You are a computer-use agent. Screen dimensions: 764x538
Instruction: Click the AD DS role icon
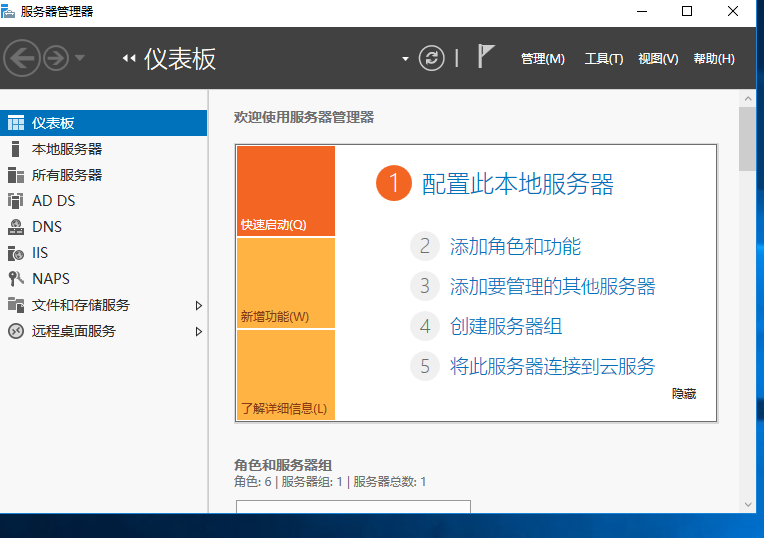(16, 201)
